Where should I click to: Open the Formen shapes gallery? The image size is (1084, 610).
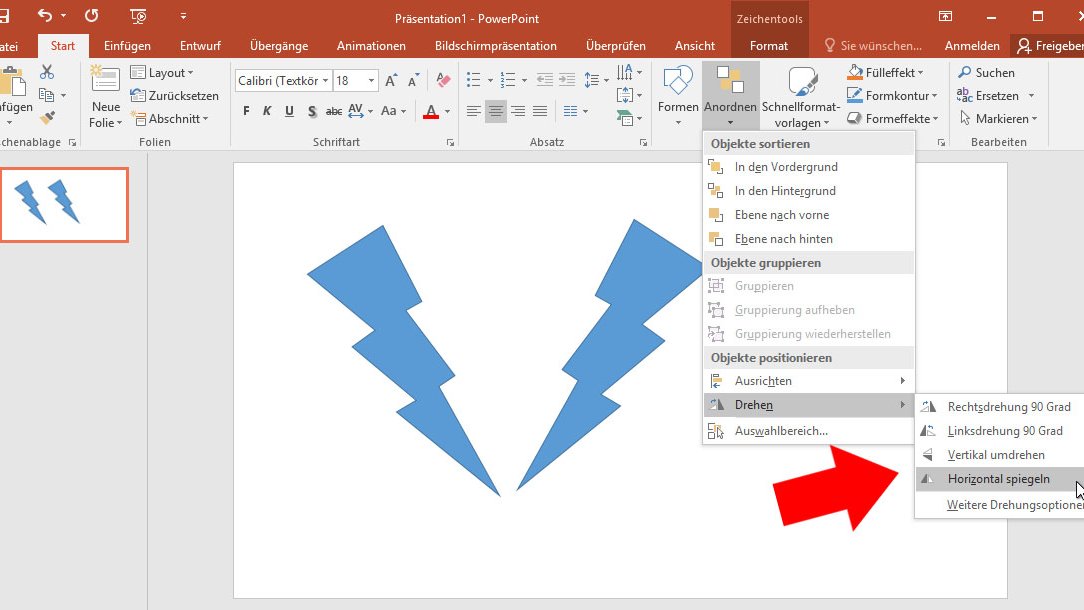tap(678, 94)
